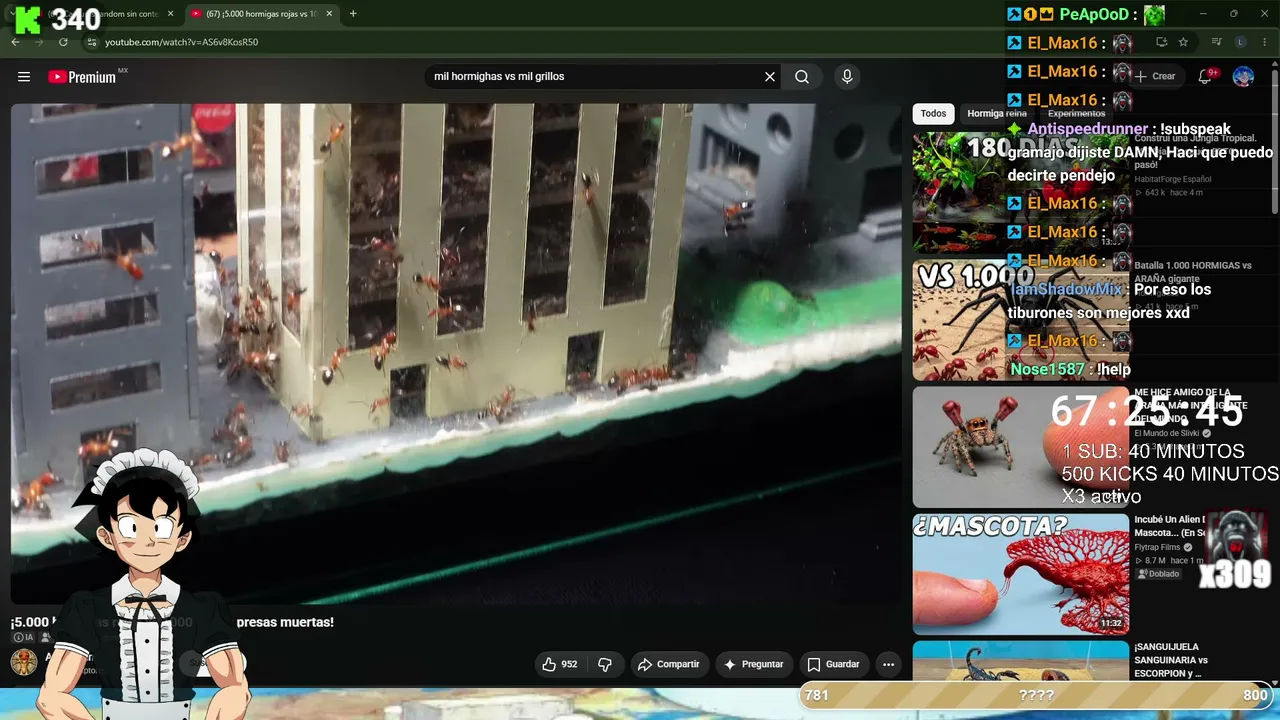This screenshot has width=1280, height=720.
Task: Open the YouTube account avatar menu
Action: 1243,76
